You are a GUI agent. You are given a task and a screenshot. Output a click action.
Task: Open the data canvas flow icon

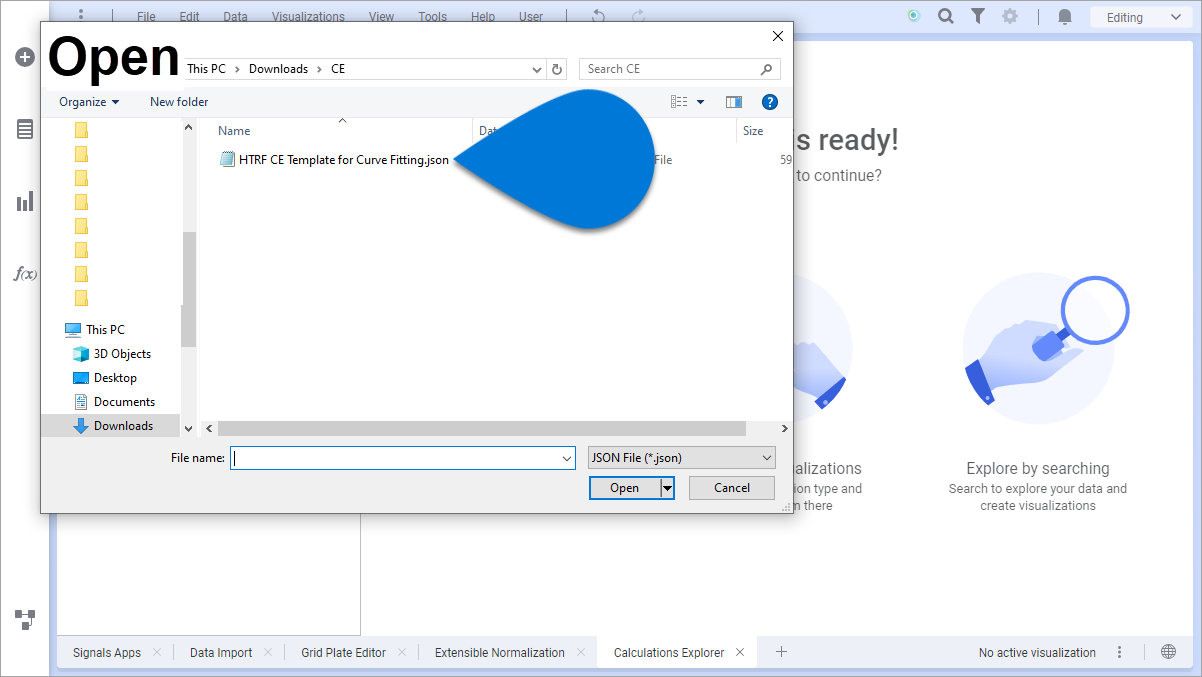click(25, 619)
